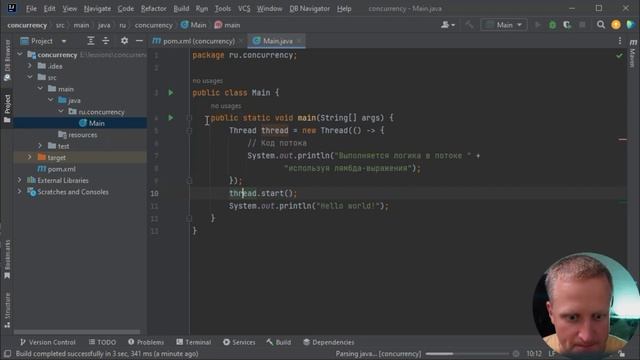Click Collapse All icon in Project panel
Screen dimensions: 640x360
point(106,41)
